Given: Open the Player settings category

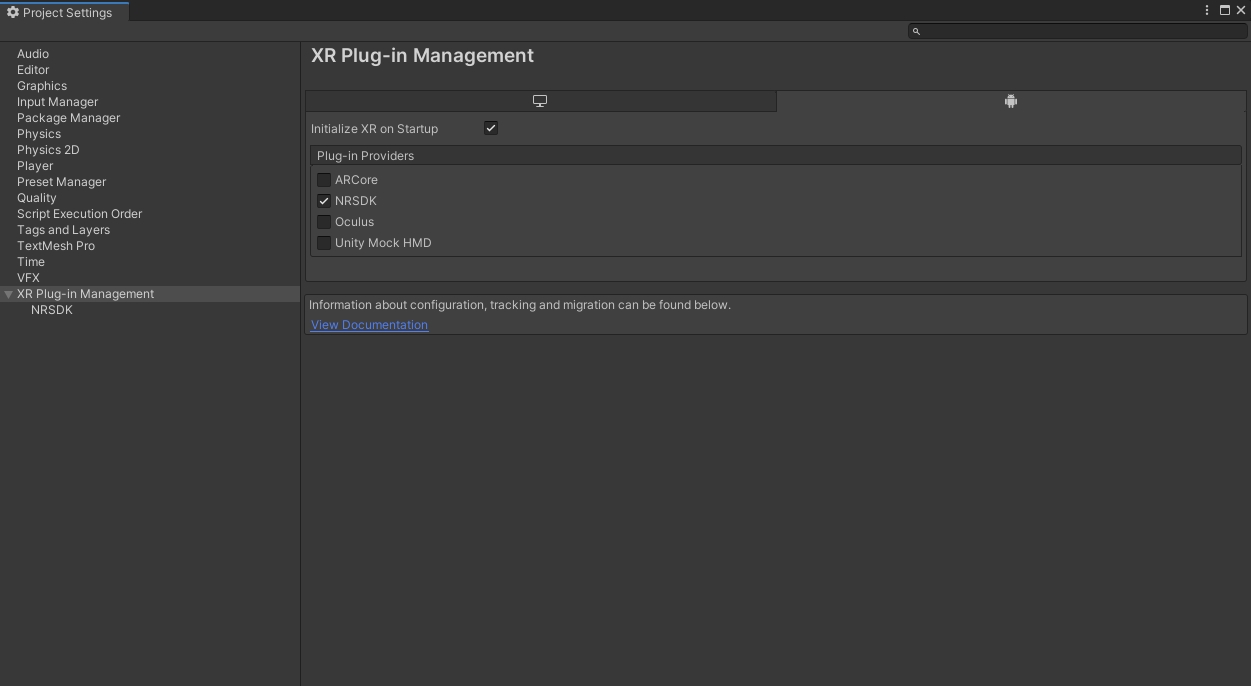Looking at the screenshot, I should (x=35, y=166).
